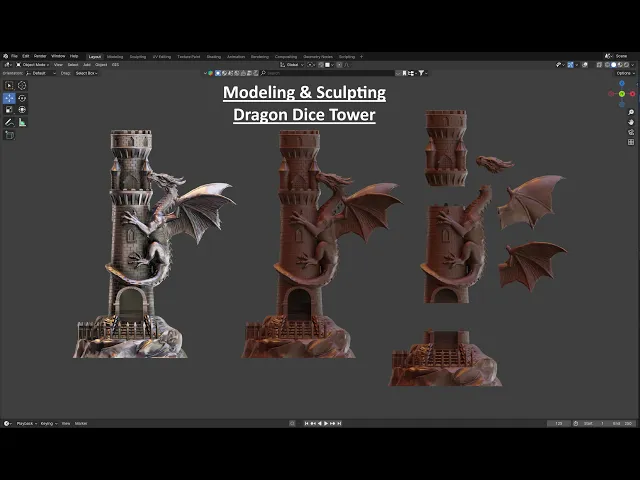Click the timeline editor type icon
Screen dimensions: 640x480
(7, 423)
